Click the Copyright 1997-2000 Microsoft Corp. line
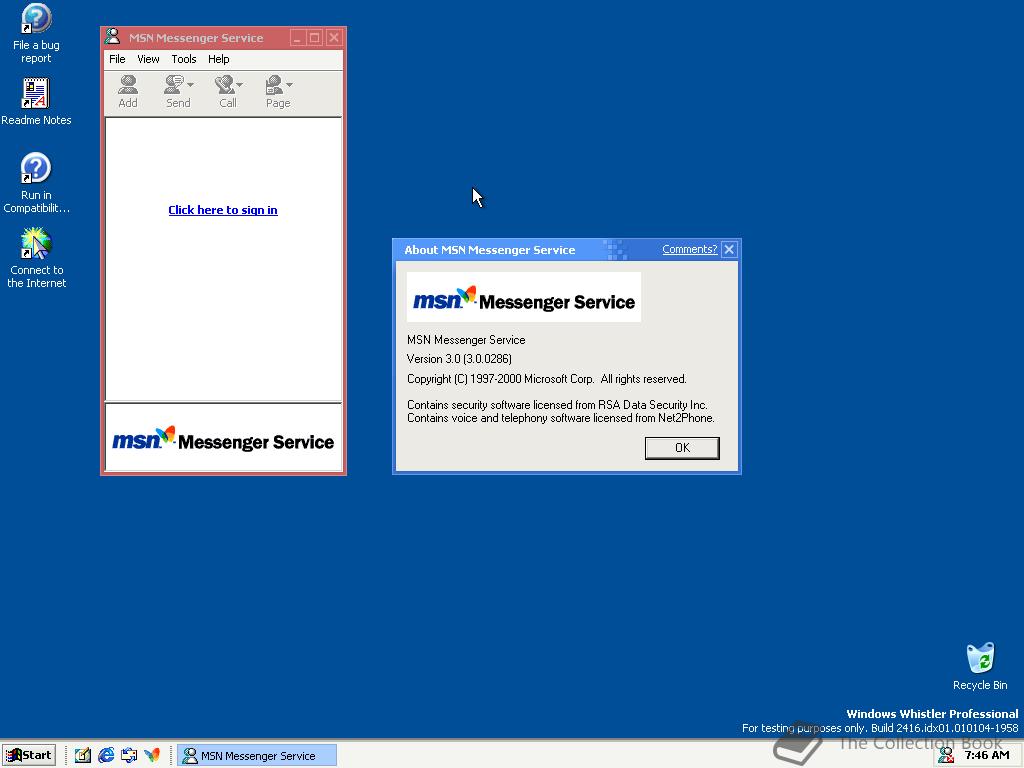Image resolution: width=1024 pixels, height=768 pixels. coord(547,379)
